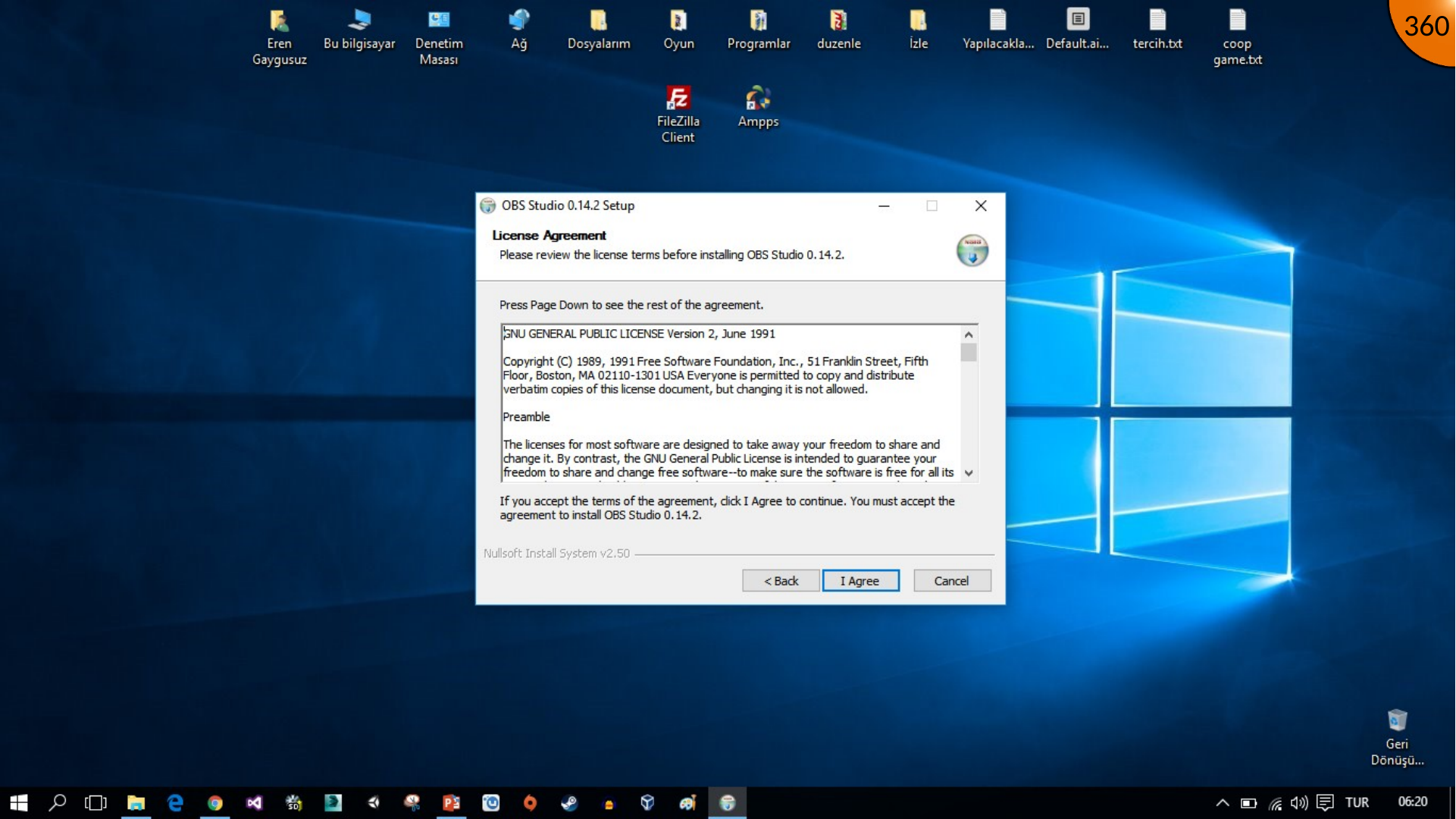Open battery status in system tray
The height and width of the screenshot is (819, 1456).
1248,802
